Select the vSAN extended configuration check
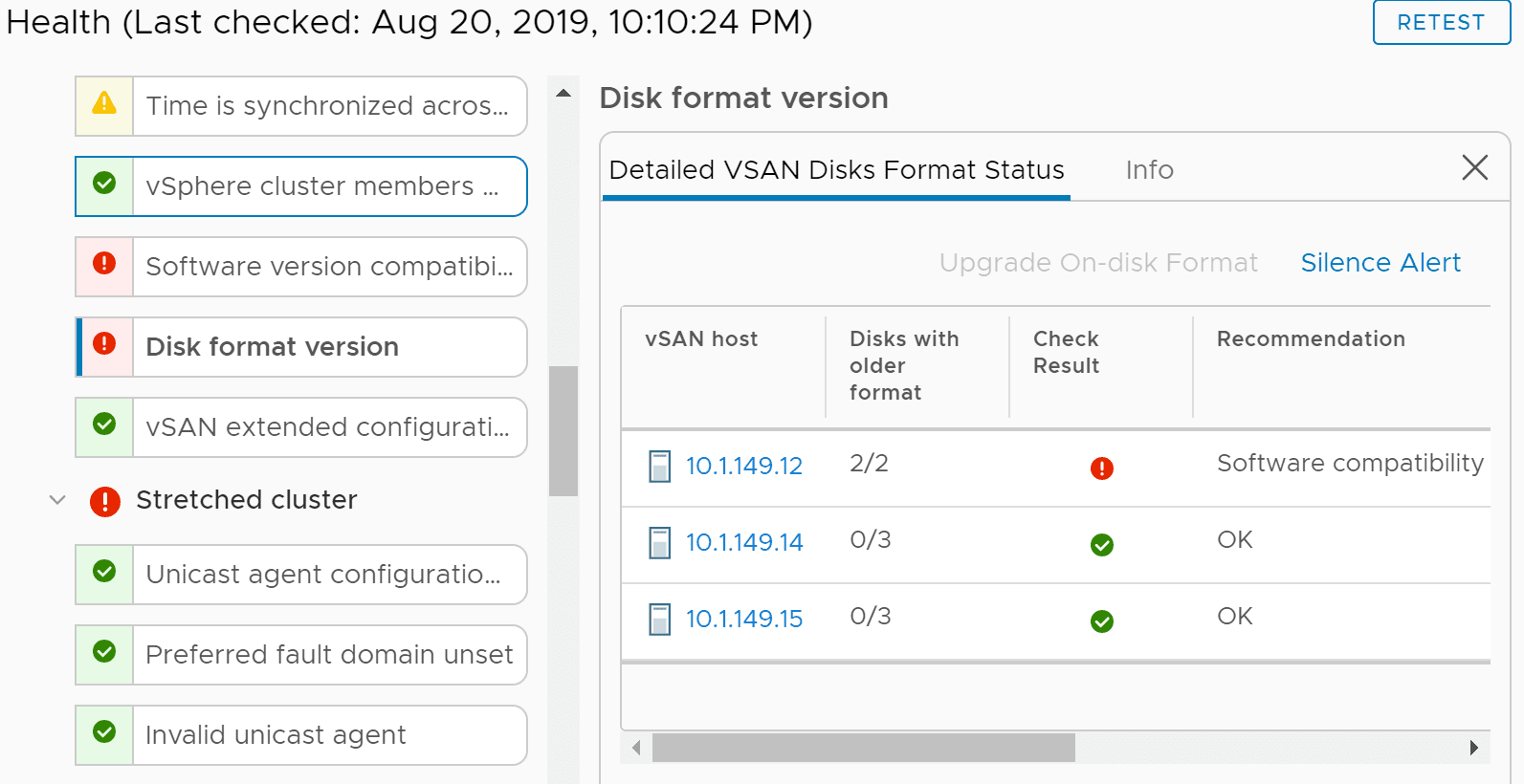 tap(327, 427)
